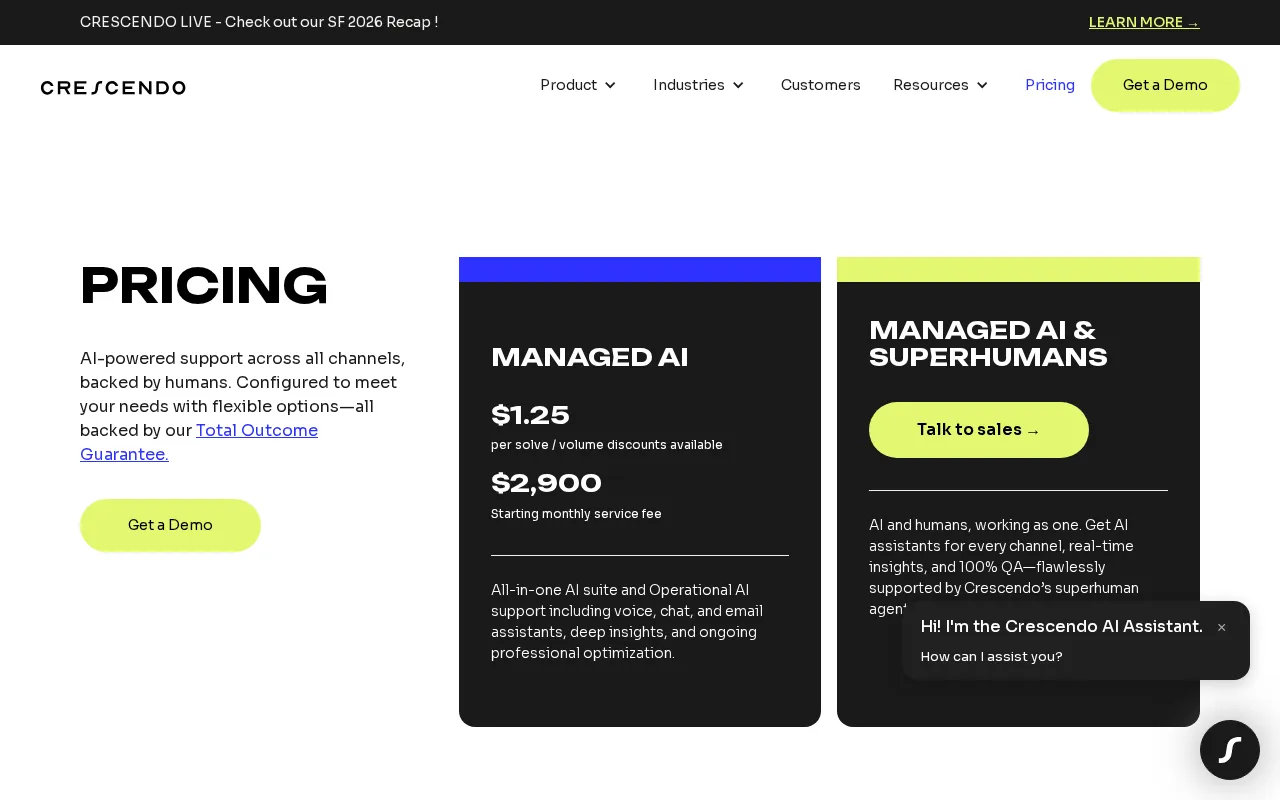
Task: Click the Crescendo logo in header
Action: tap(113, 87)
